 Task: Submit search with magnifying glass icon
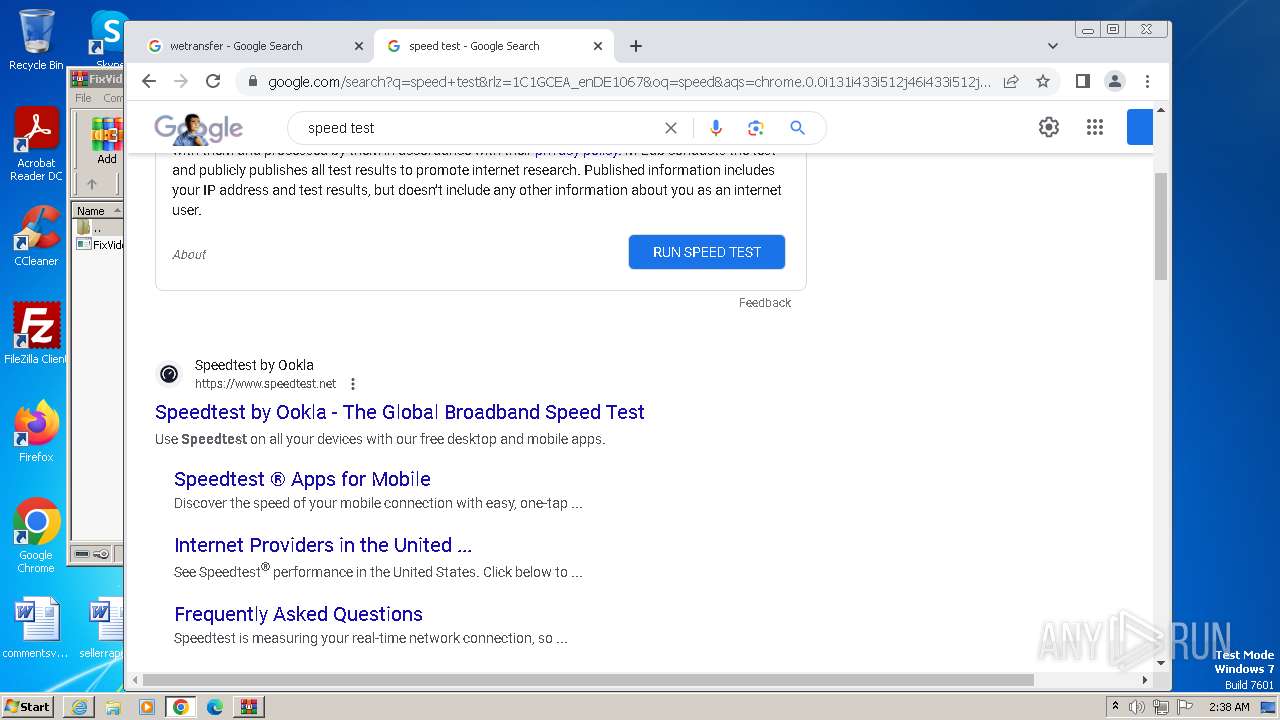(797, 128)
